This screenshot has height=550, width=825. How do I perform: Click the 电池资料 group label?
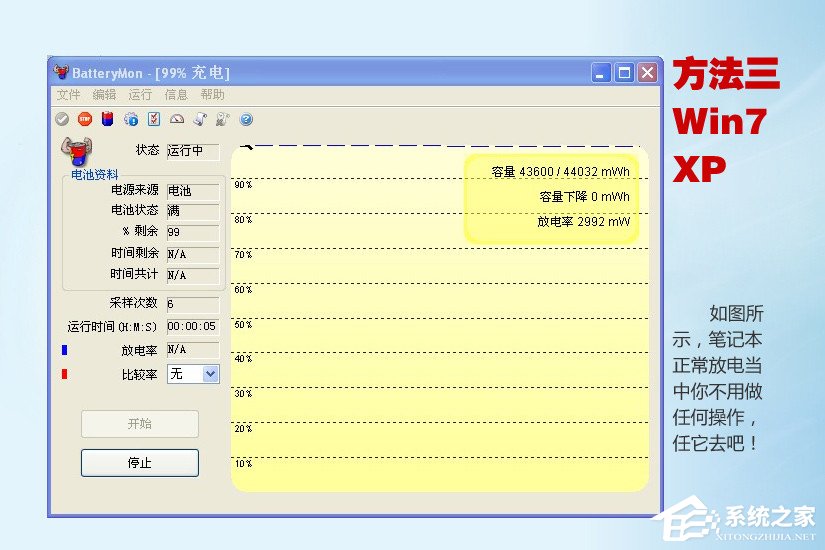tap(95, 174)
